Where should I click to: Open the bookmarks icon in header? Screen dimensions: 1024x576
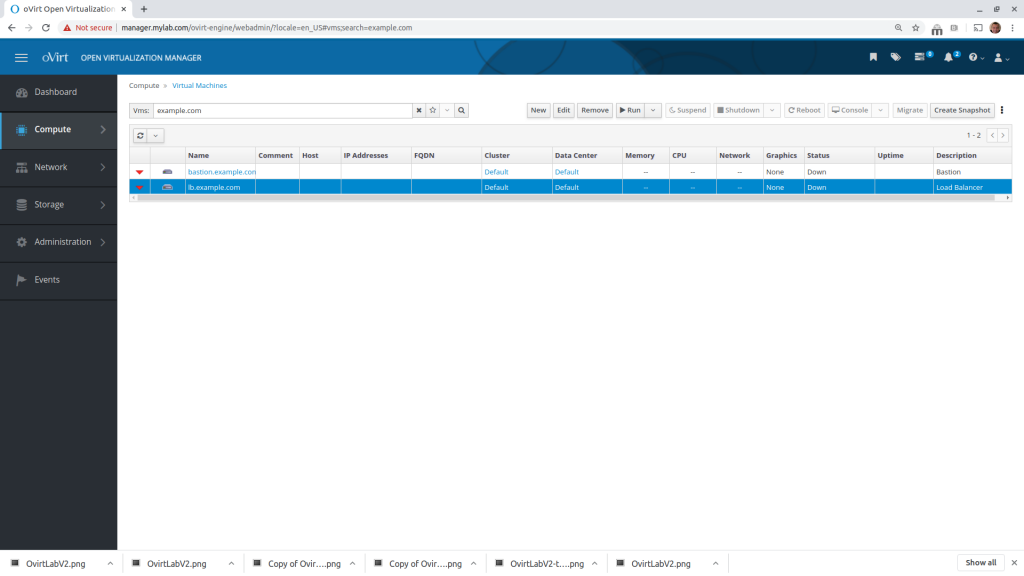pos(873,57)
